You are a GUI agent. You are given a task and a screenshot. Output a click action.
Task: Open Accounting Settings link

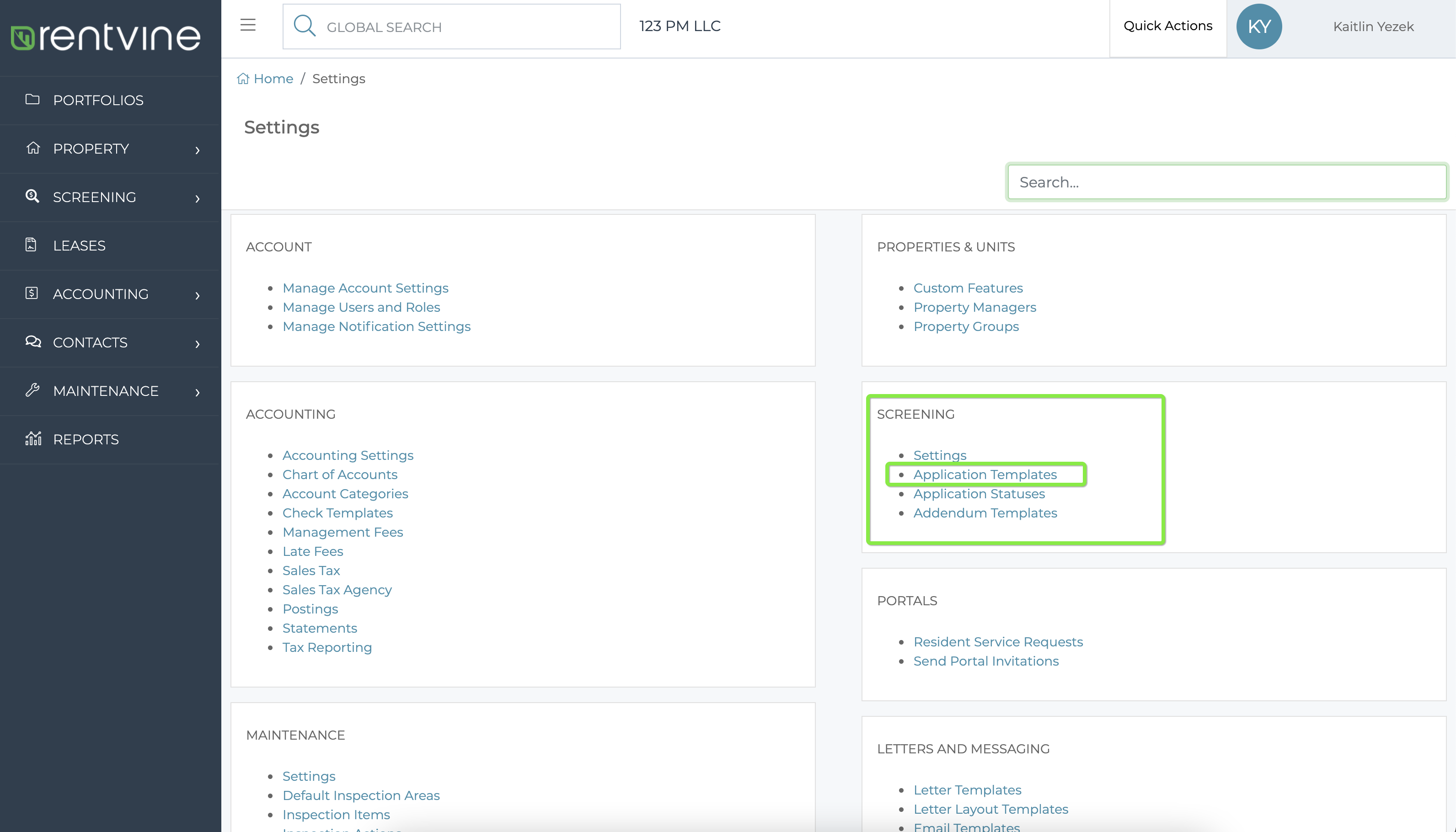(x=348, y=455)
